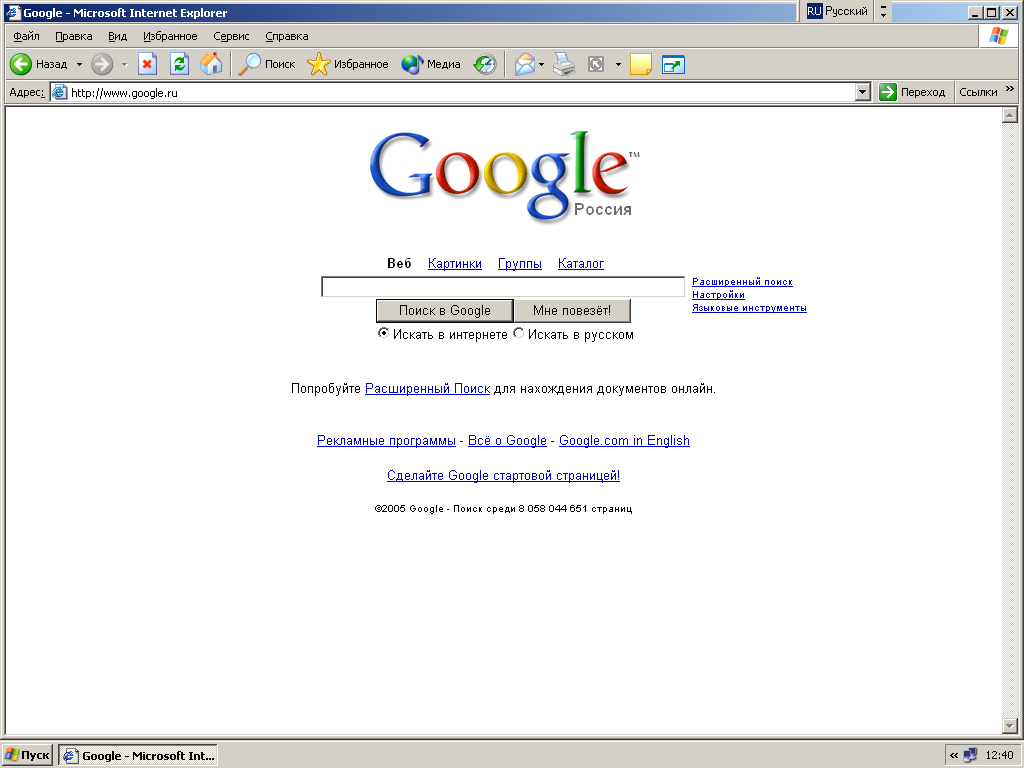Open the Back button history dropdown
The height and width of the screenshot is (768, 1024).
[x=79, y=64]
